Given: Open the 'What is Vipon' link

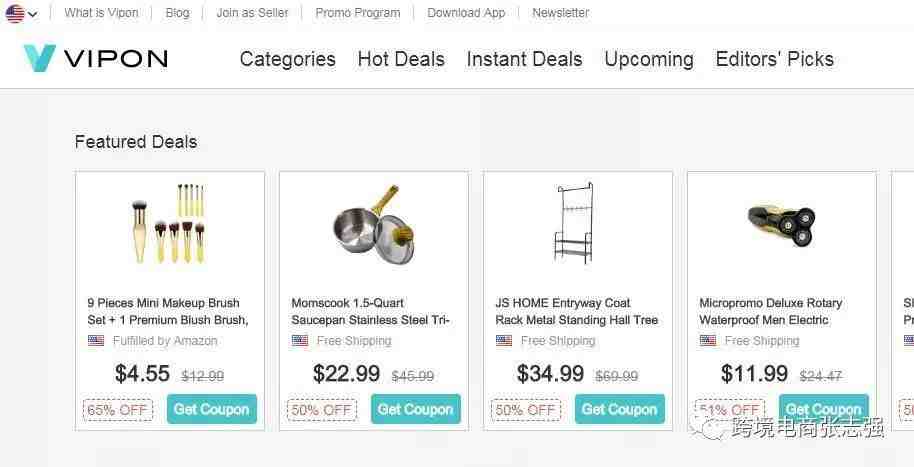Looking at the screenshot, I should (x=101, y=13).
